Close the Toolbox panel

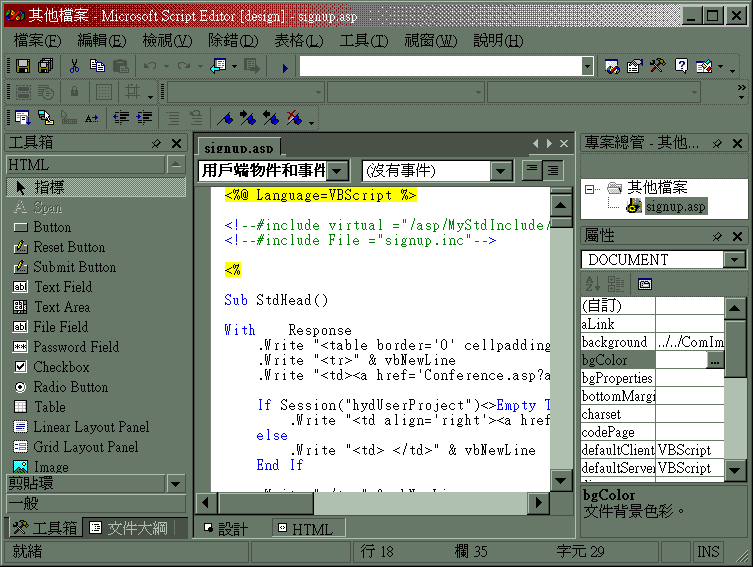point(176,143)
